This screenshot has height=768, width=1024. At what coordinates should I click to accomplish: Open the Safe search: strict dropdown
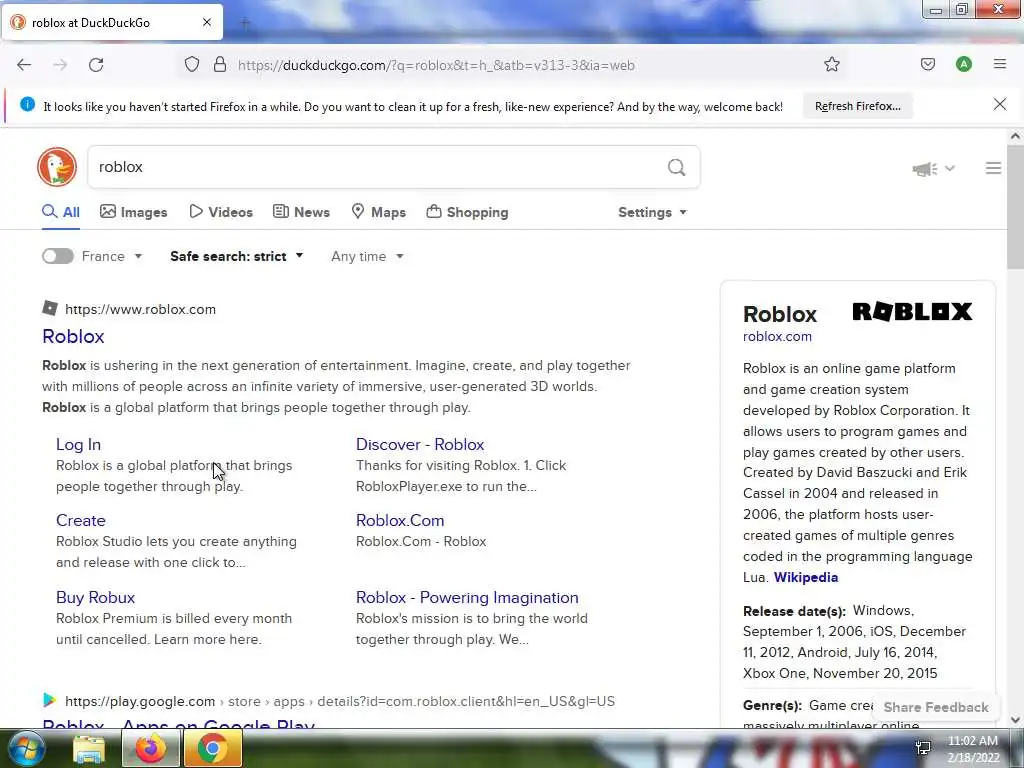tap(236, 256)
